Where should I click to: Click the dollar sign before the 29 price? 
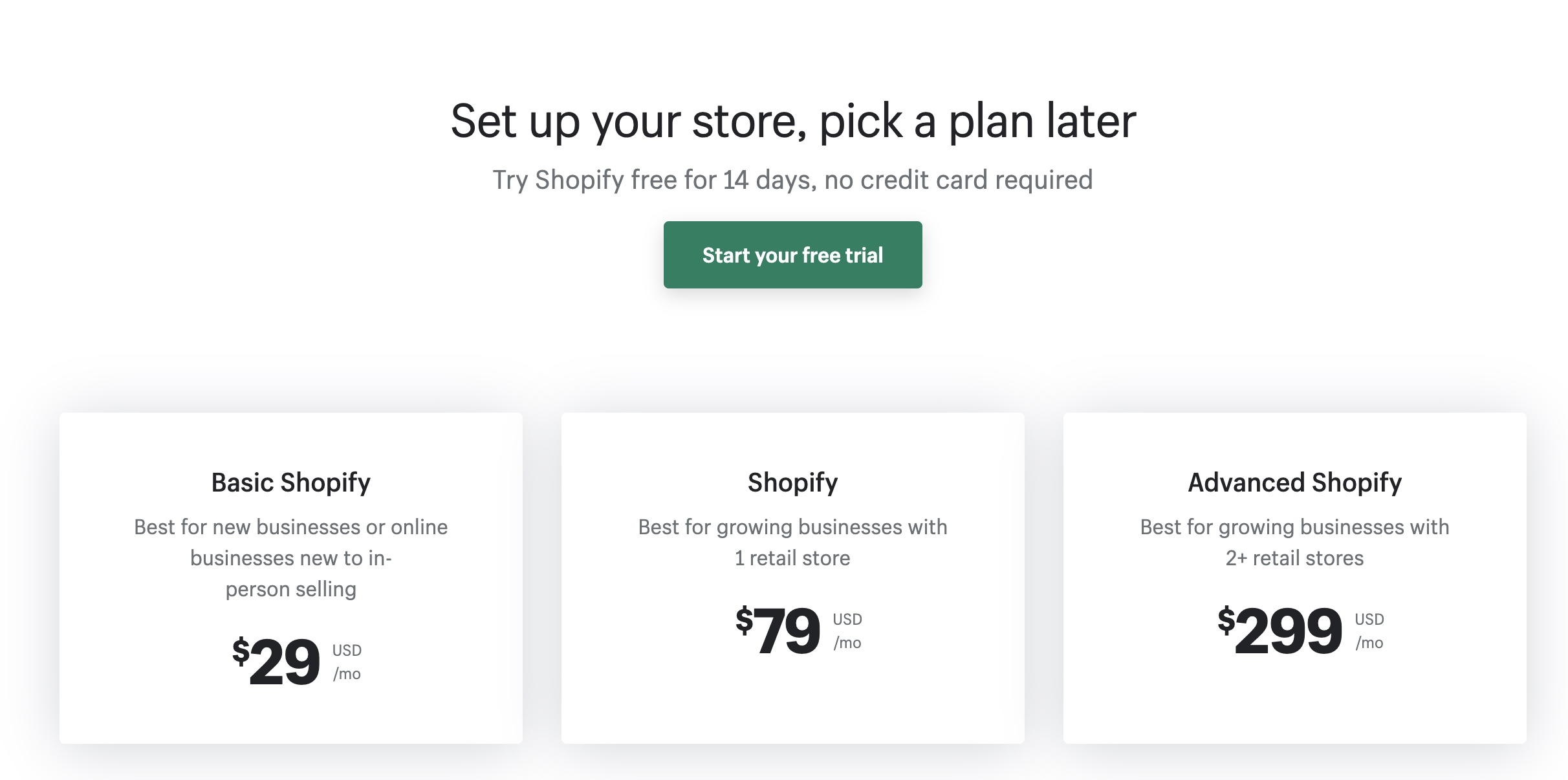pyautogui.click(x=241, y=651)
